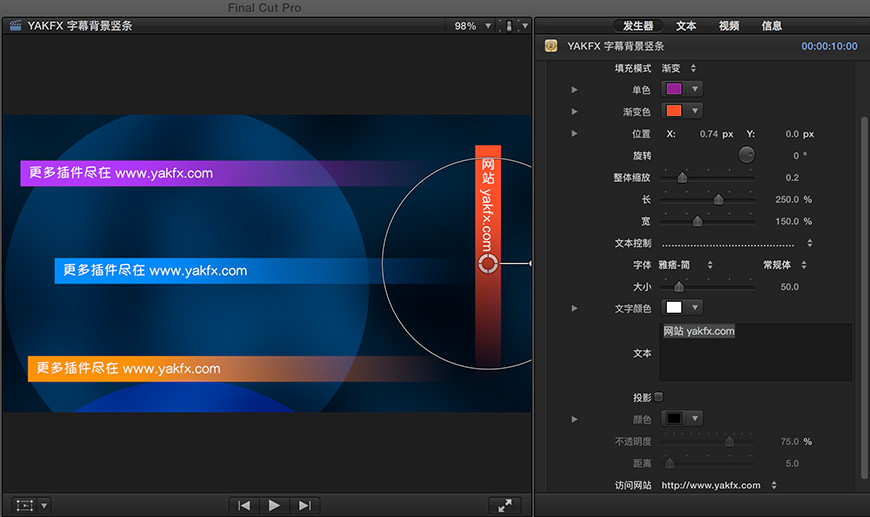This screenshot has width=870, height=517.
Task: Switch to the 信息 tab
Action: 771,26
